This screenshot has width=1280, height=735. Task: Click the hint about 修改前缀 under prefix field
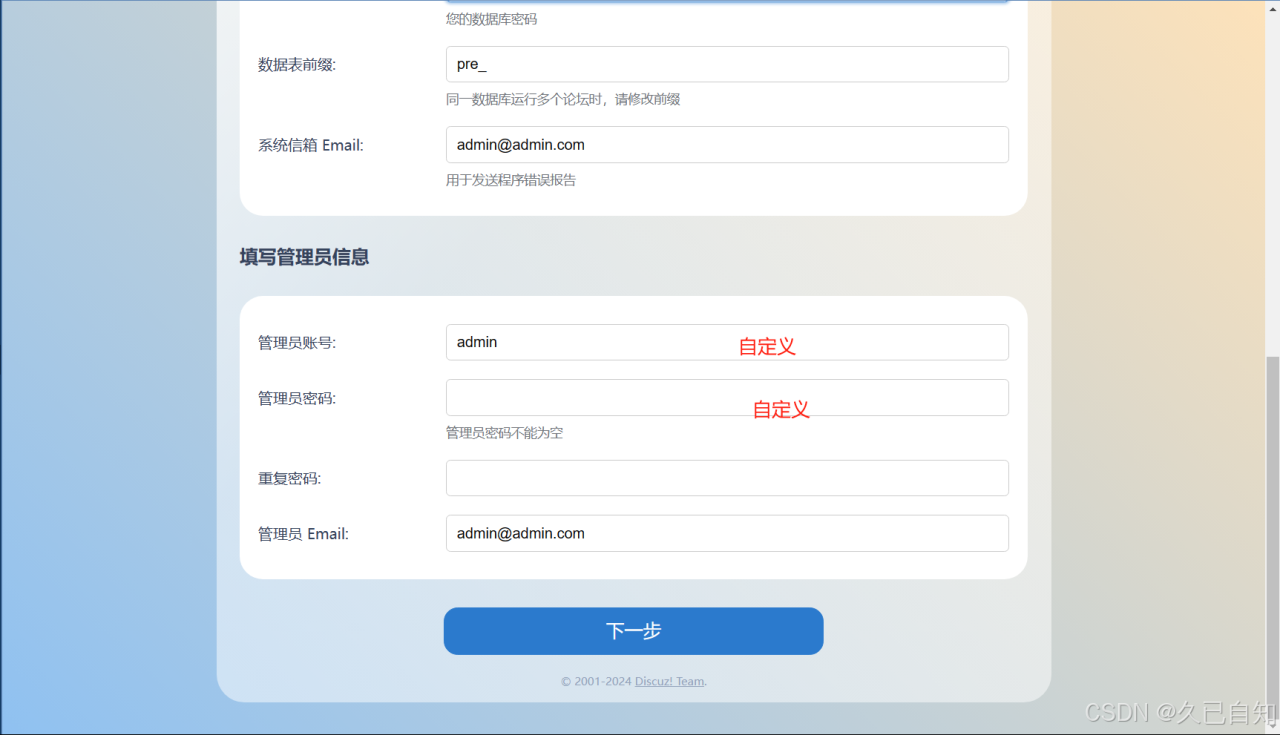coord(562,99)
